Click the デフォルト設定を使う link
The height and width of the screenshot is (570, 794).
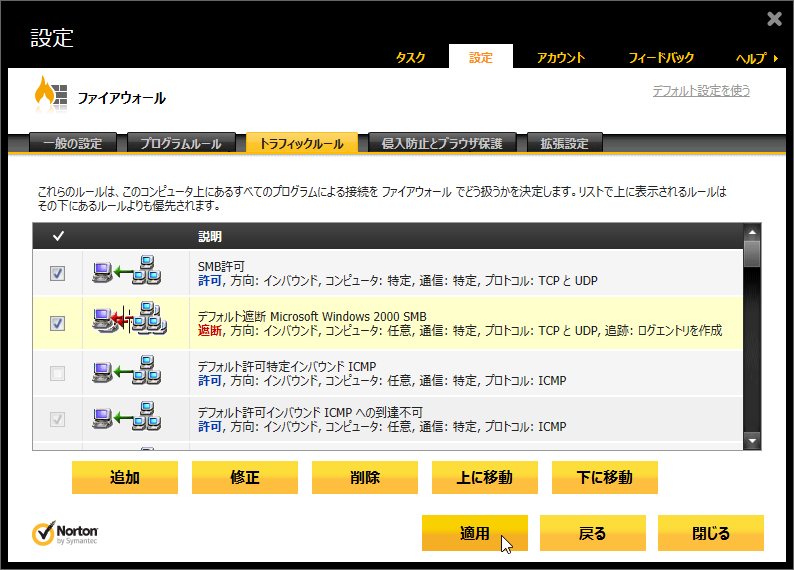pos(700,91)
